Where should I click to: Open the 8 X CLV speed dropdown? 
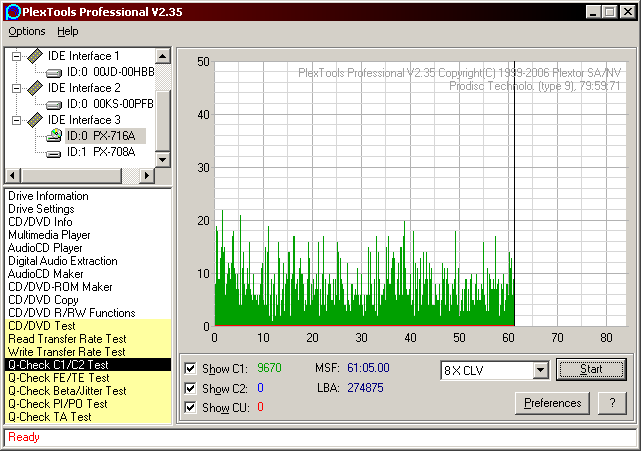click(x=540, y=370)
